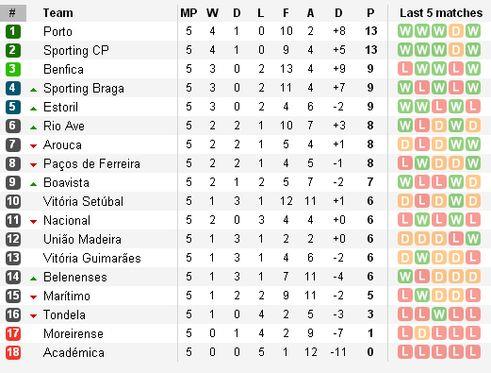Screen dimensions: 491x373
Task: Sort by the MP column header
Action: click(x=189, y=13)
